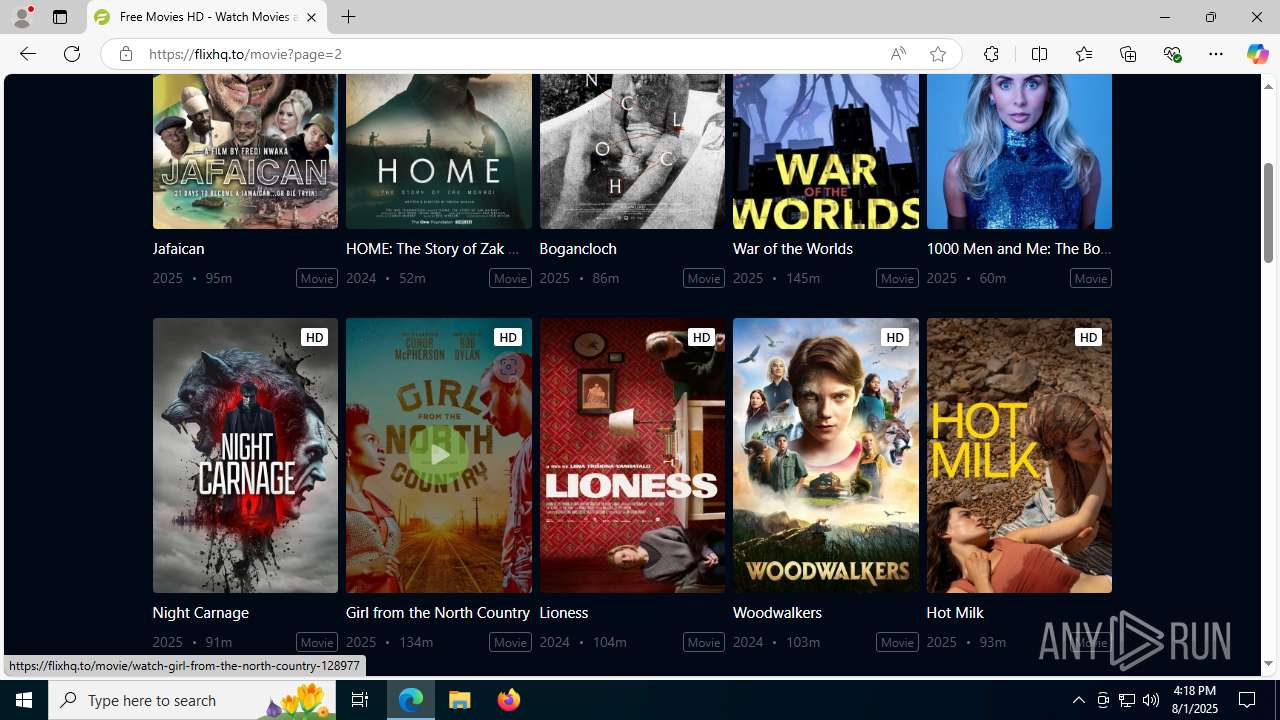Viewport: 1280px width, 720px height.
Task: Click the page vertical scrollbar thumb
Action: (x=1268, y=213)
